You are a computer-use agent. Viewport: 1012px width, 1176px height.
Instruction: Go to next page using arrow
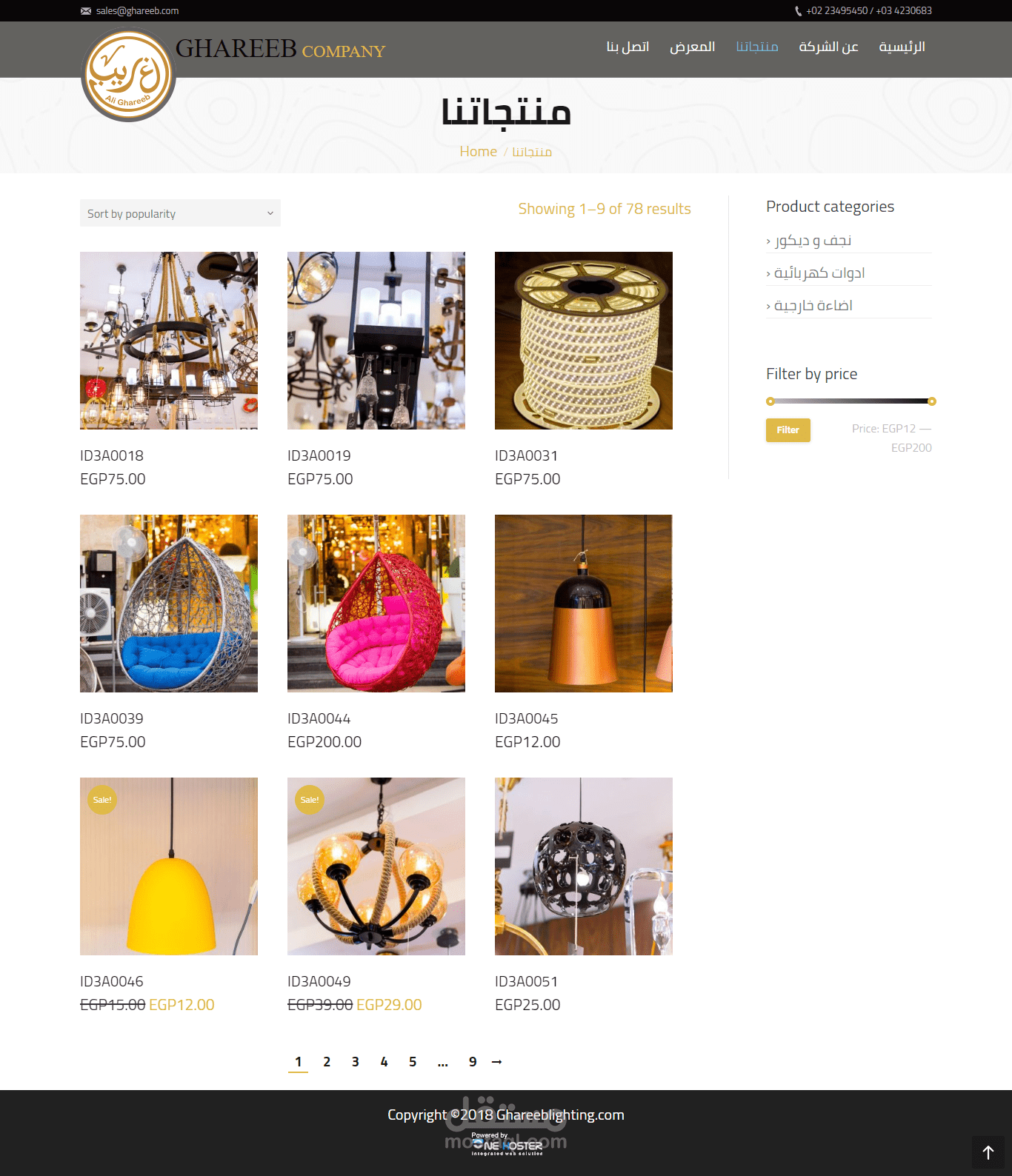tap(497, 1062)
